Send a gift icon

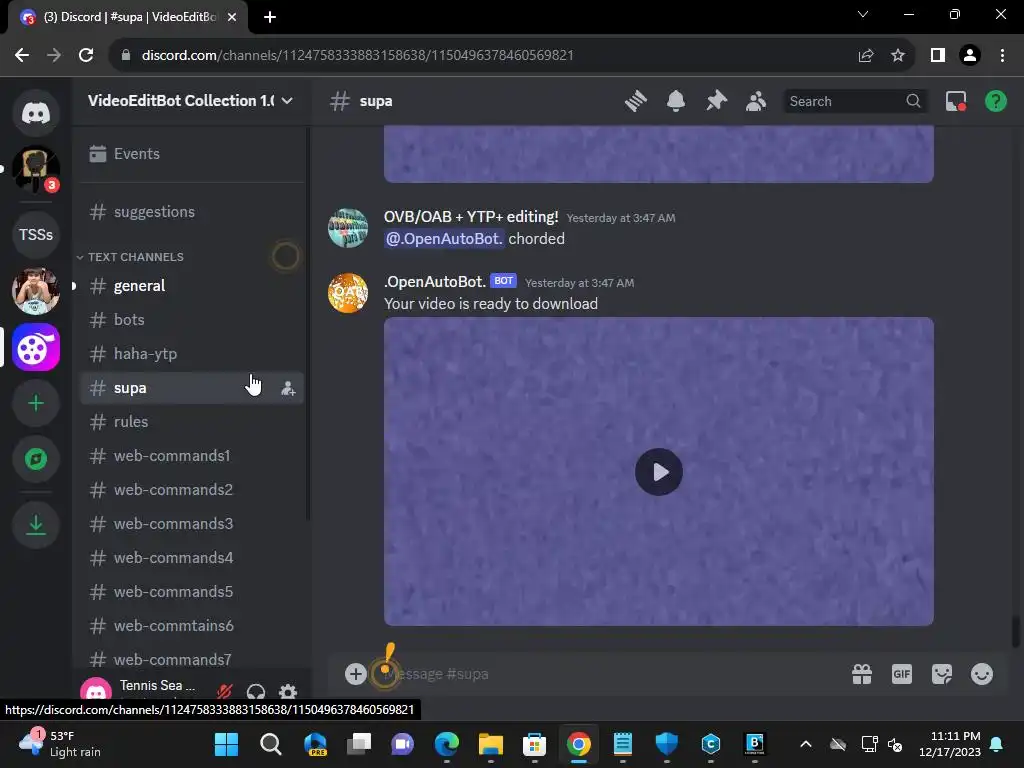click(862, 674)
